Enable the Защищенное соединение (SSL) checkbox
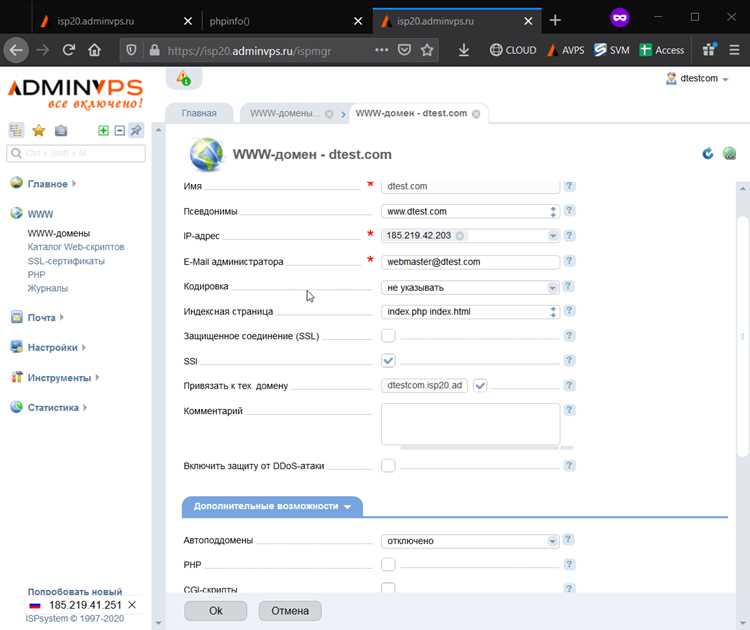The image size is (750, 630). 388,336
